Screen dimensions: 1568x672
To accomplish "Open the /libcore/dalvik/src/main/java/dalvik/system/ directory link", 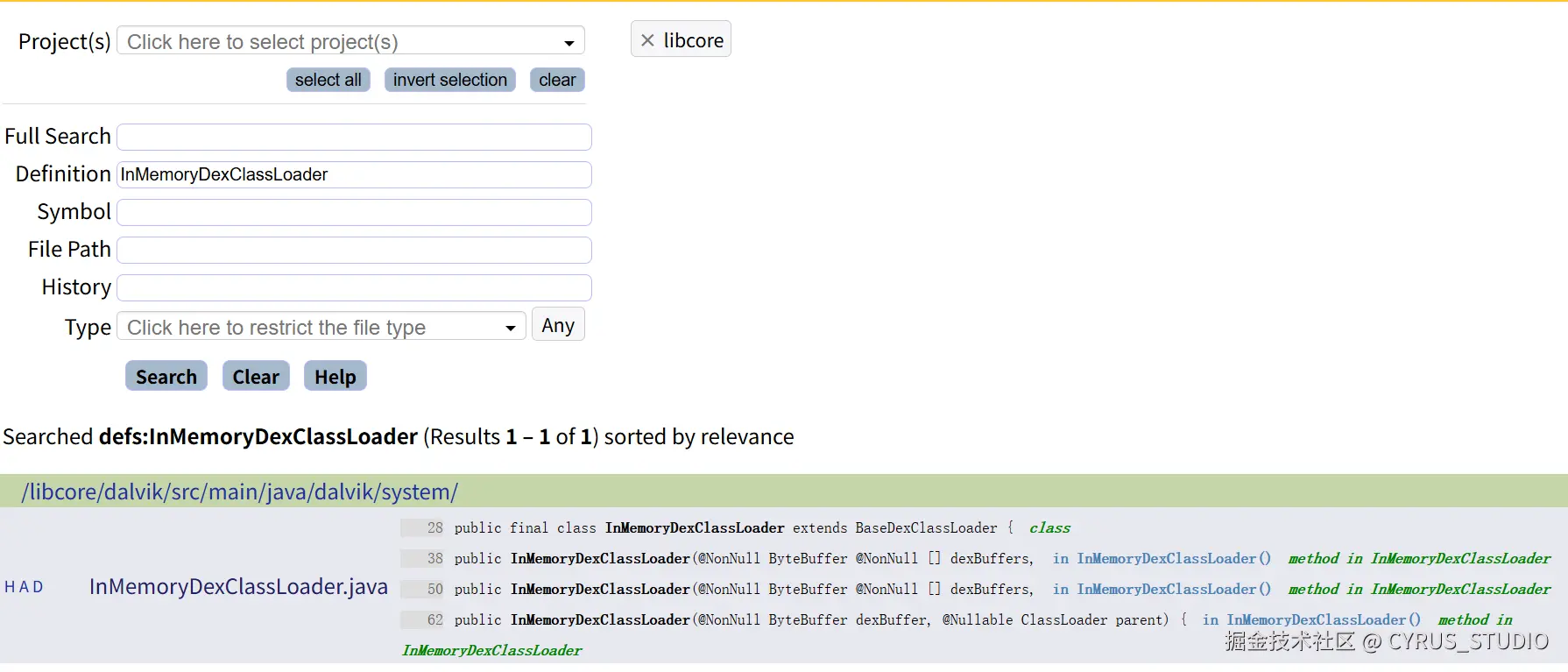I will click(239, 492).
